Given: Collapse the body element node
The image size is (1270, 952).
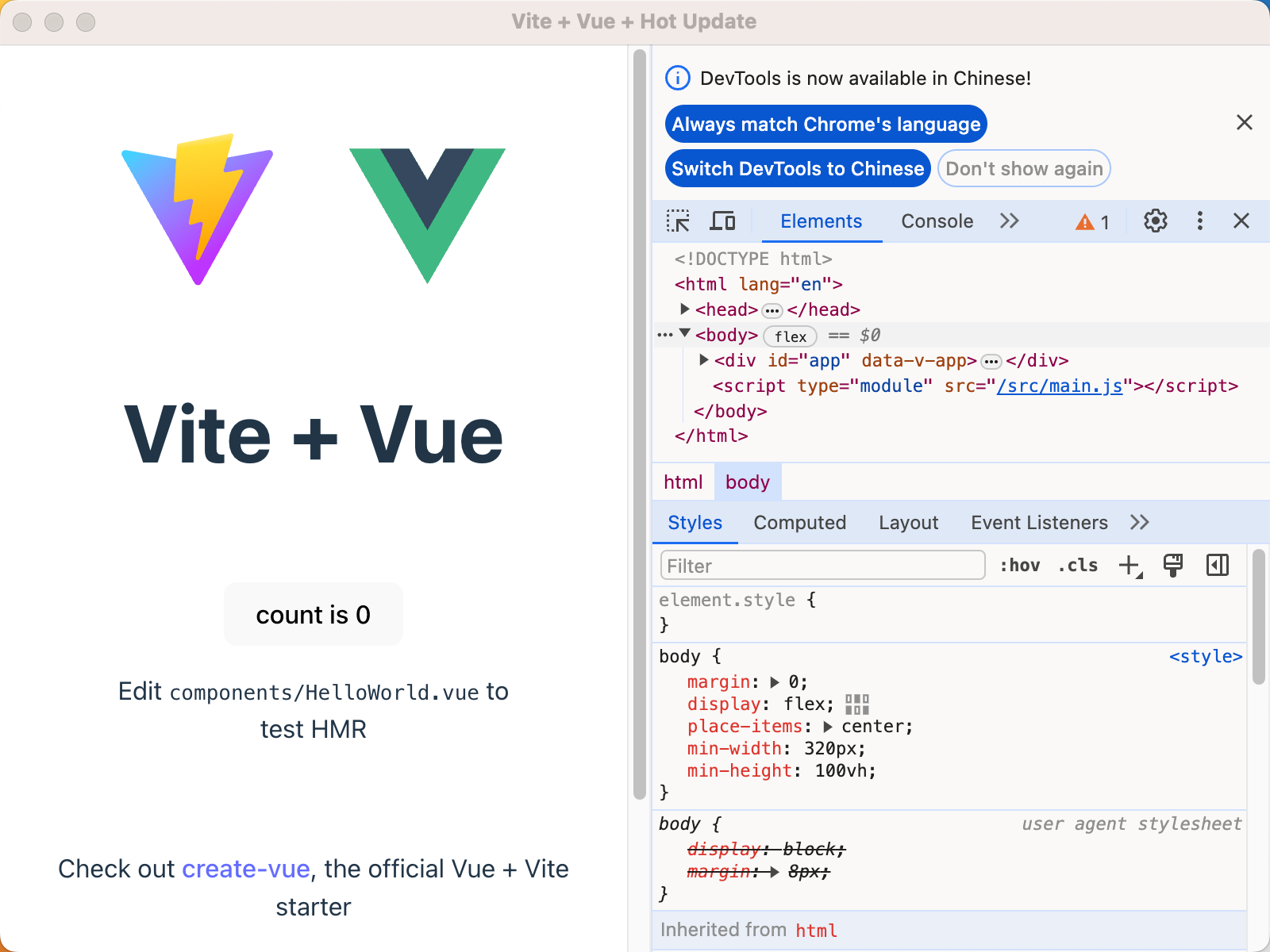Looking at the screenshot, I should [685, 334].
